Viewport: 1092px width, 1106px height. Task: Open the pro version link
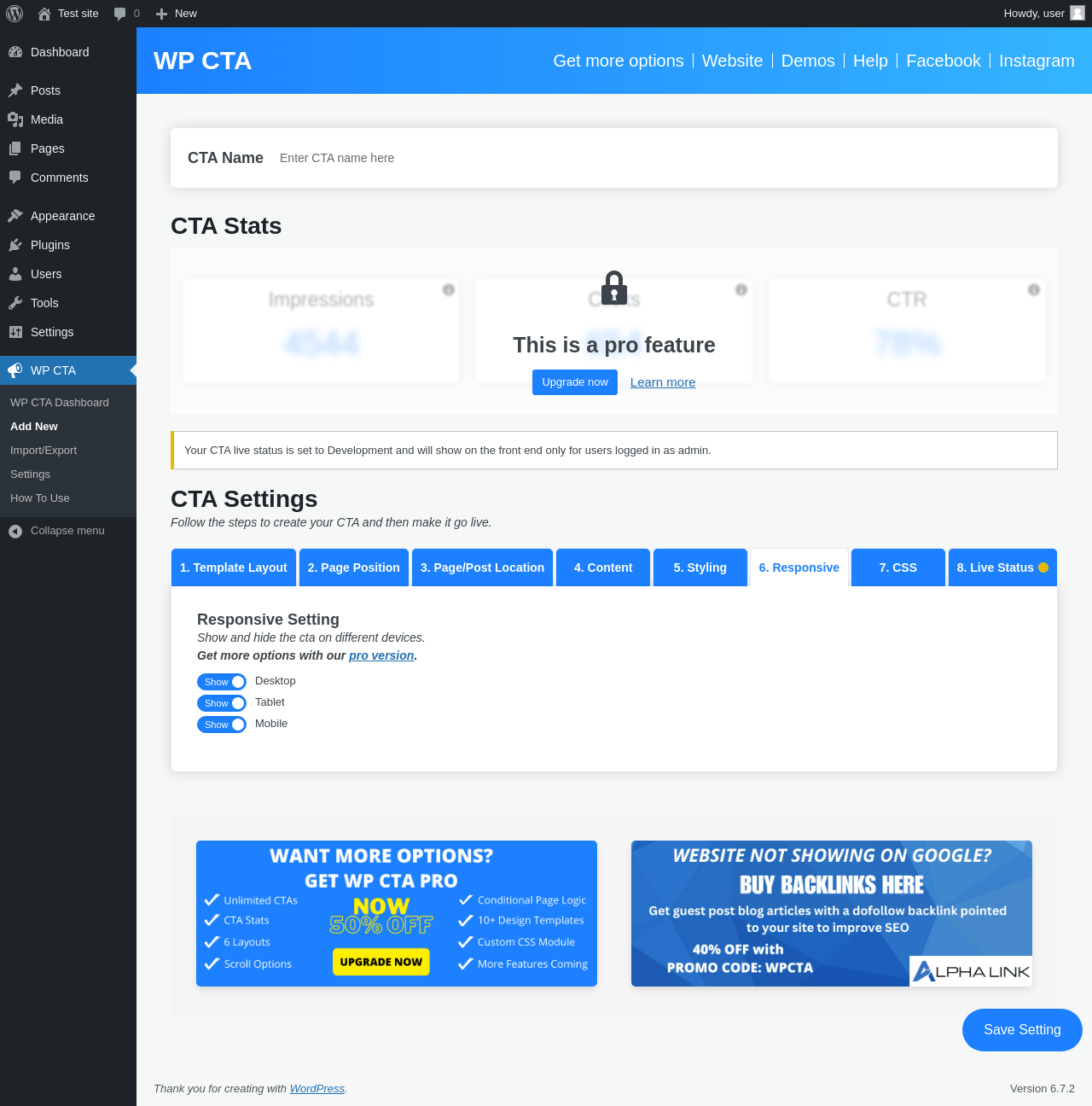click(x=381, y=655)
